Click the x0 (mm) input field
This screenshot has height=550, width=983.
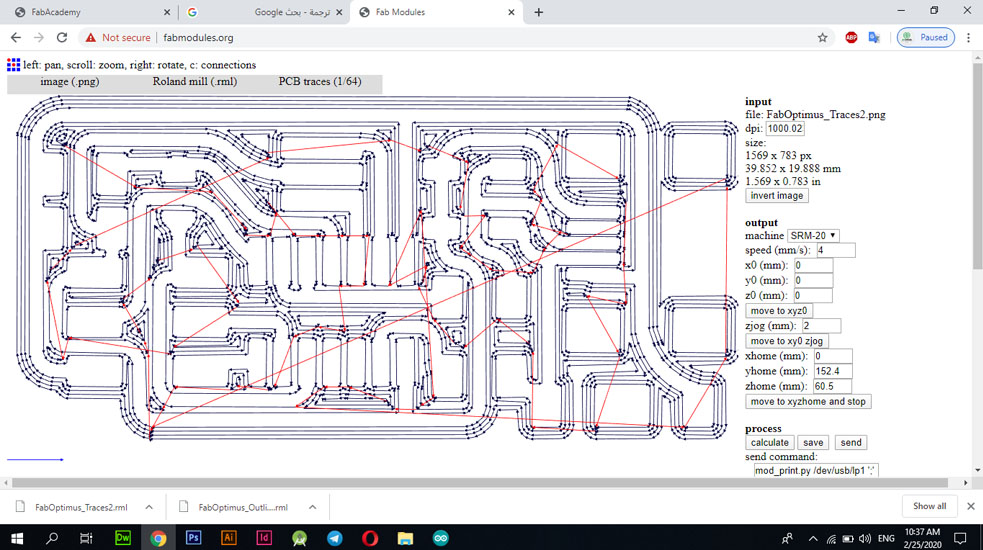[x=814, y=265]
